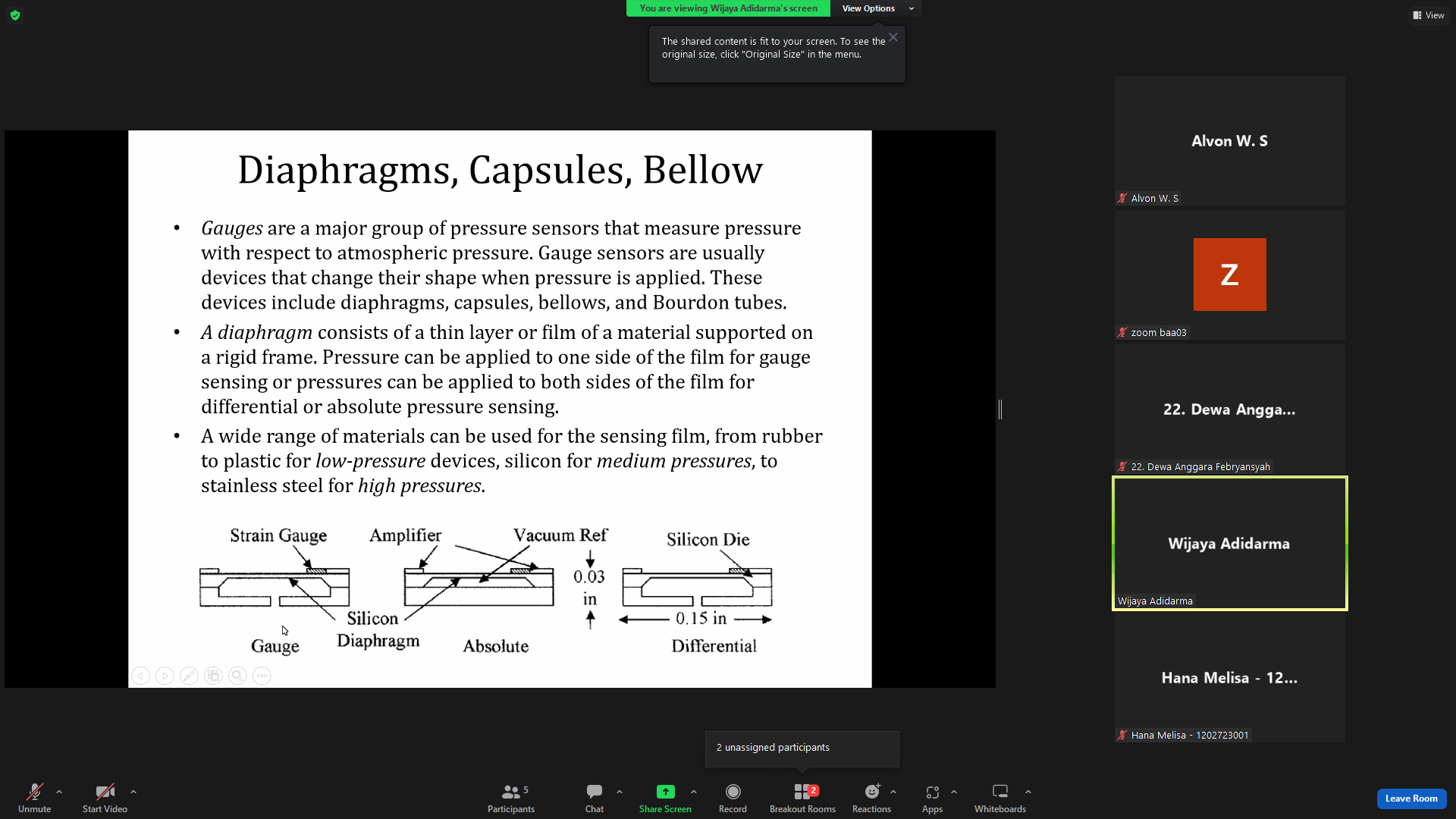The image size is (1456, 819).
Task: Click the muted mic icon beside 22. Dewa Anggara
Action: click(1122, 466)
